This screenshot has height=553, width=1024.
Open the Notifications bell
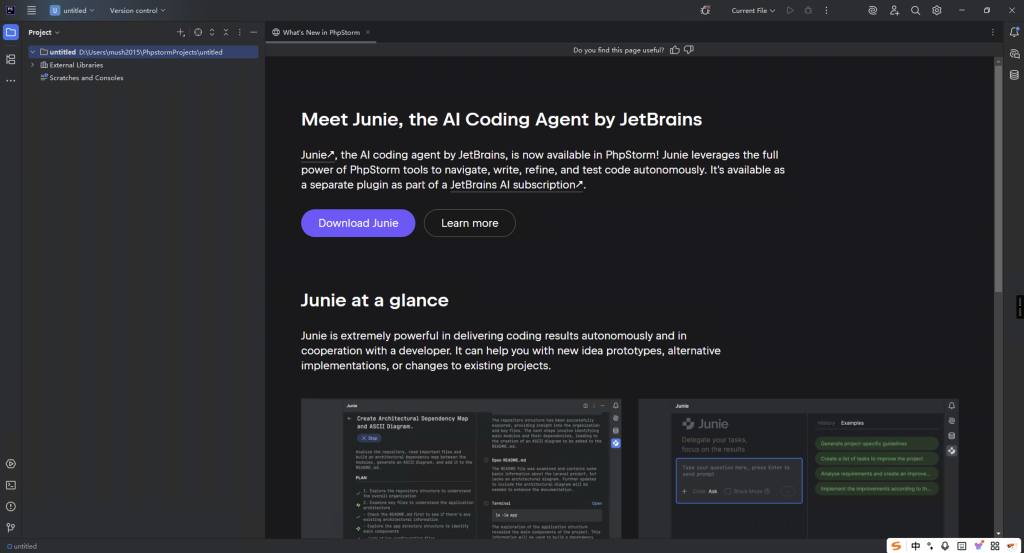pos(1014,32)
